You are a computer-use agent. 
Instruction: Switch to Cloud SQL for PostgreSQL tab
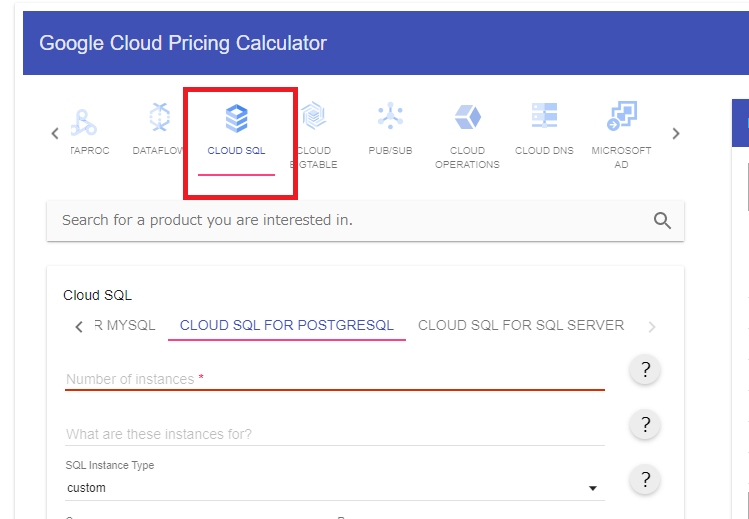[x=287, y=326]
